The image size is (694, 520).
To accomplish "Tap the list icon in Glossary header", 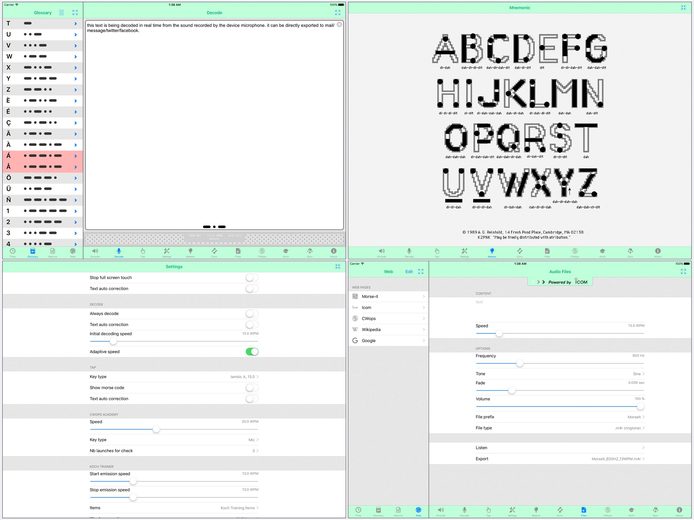I will click(x=62, y=13).
